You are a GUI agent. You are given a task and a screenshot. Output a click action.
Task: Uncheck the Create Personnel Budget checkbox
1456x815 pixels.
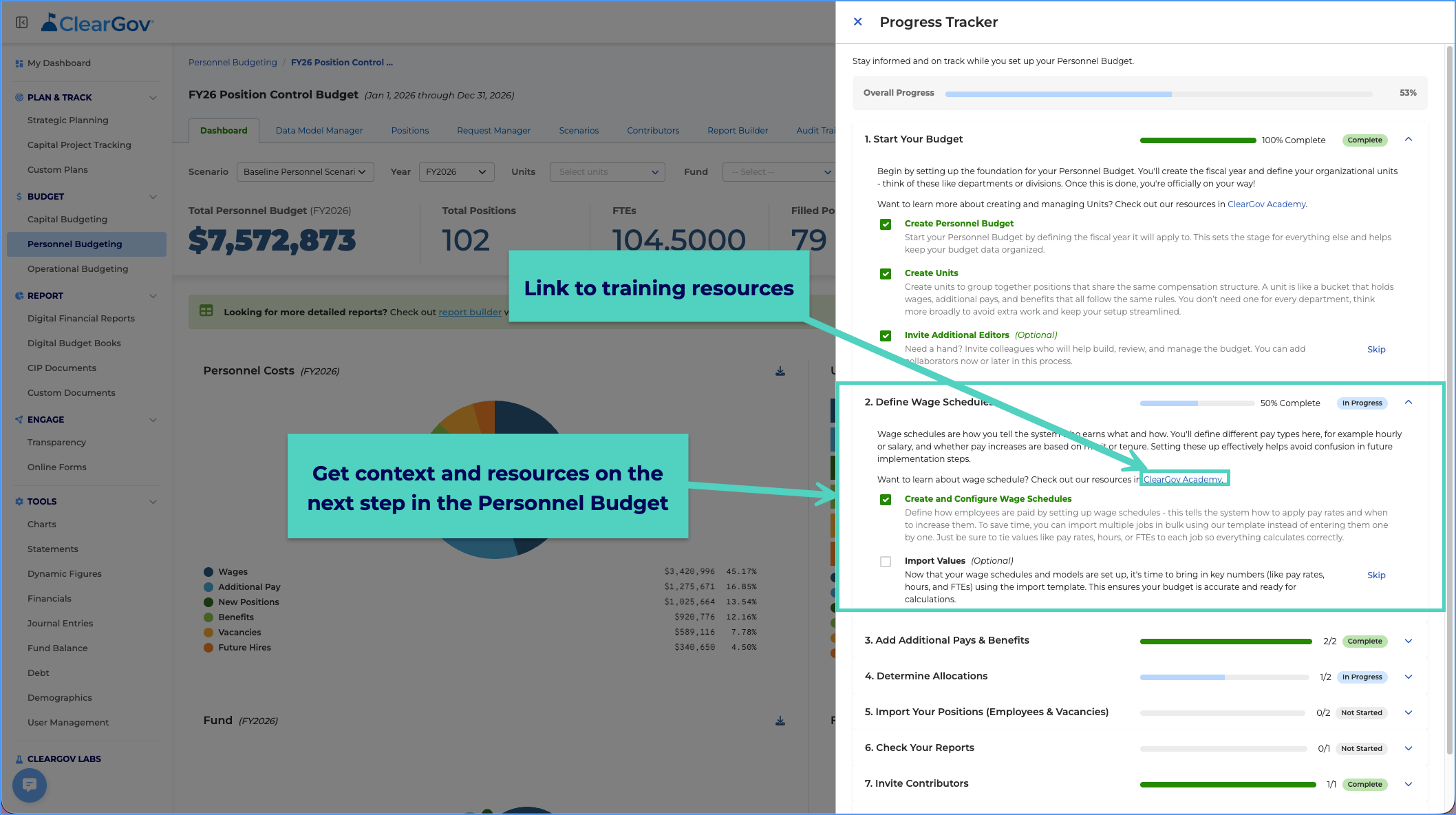point(886,224)
